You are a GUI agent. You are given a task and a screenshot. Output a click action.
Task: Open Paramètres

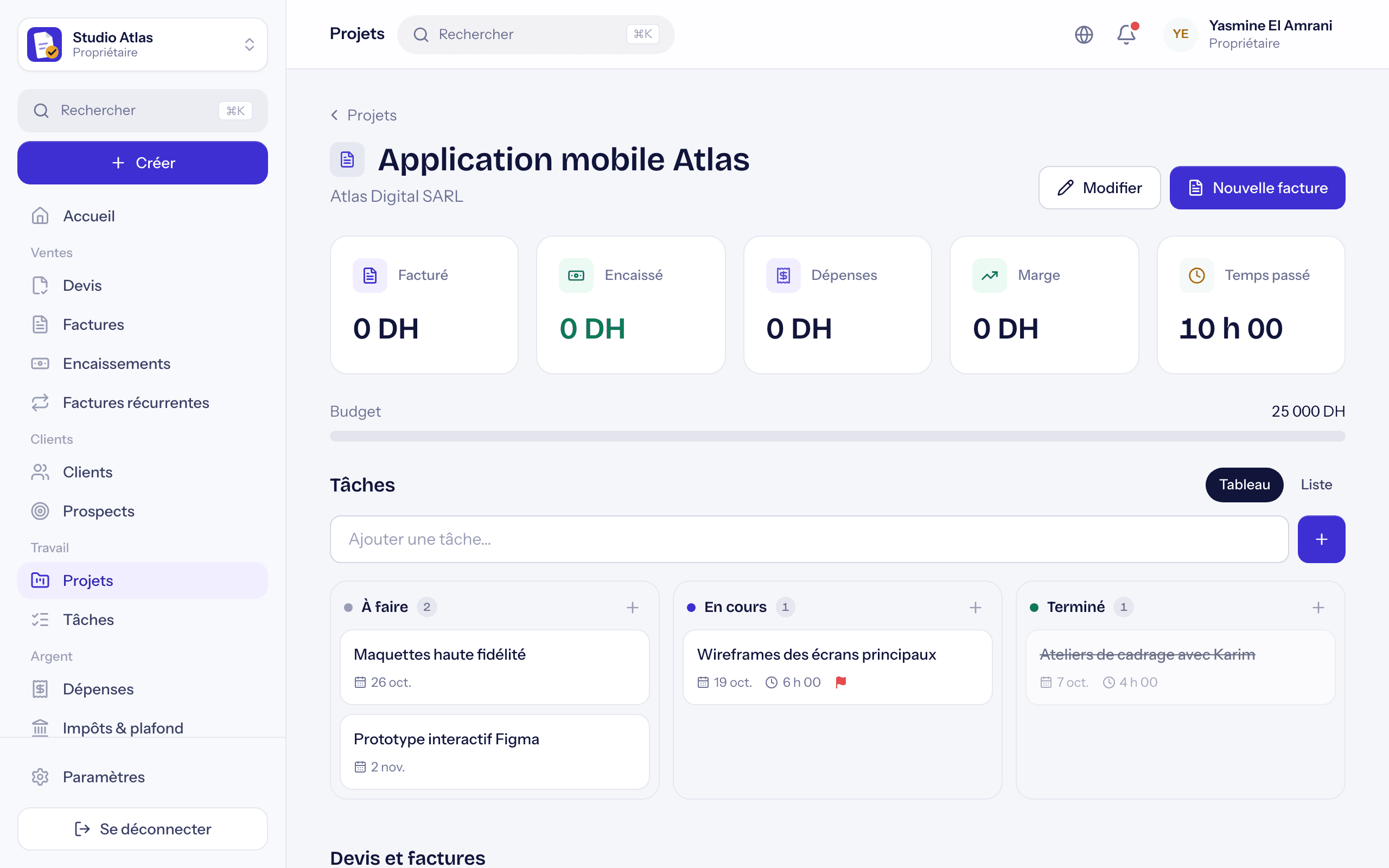click(x=142, y=777)
